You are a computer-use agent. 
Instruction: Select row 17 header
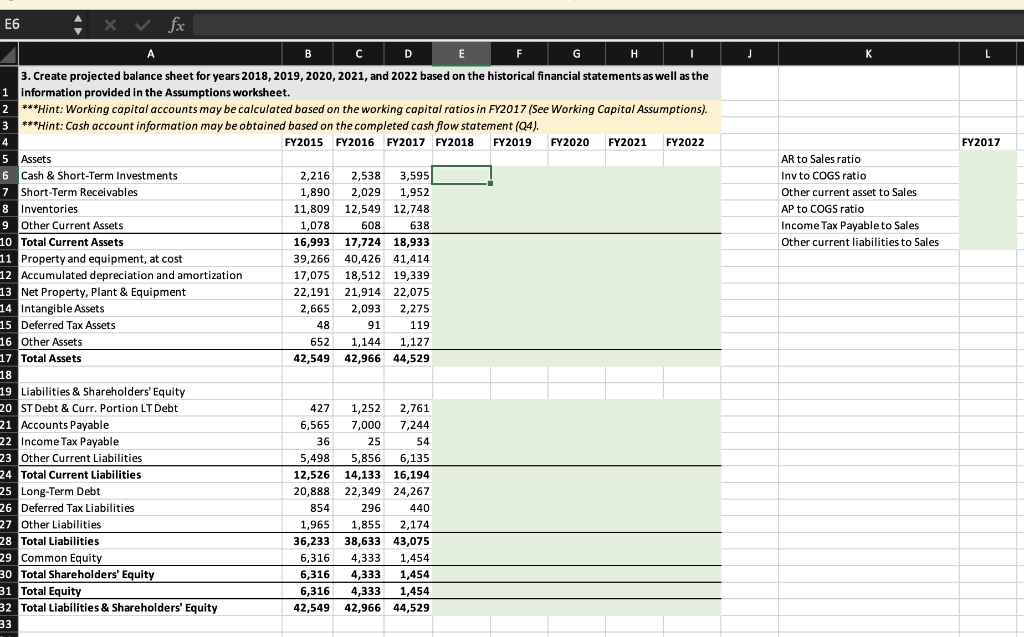(x=7, y=359)
